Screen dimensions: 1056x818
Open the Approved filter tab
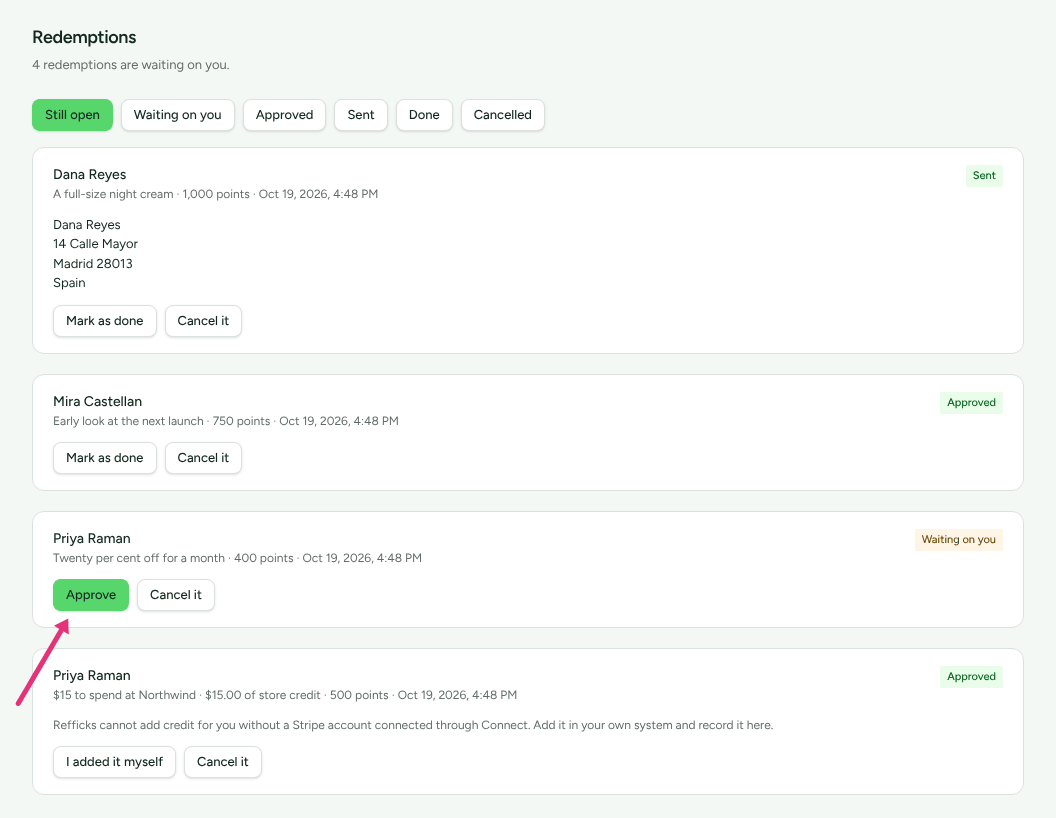tap(284, 115)
